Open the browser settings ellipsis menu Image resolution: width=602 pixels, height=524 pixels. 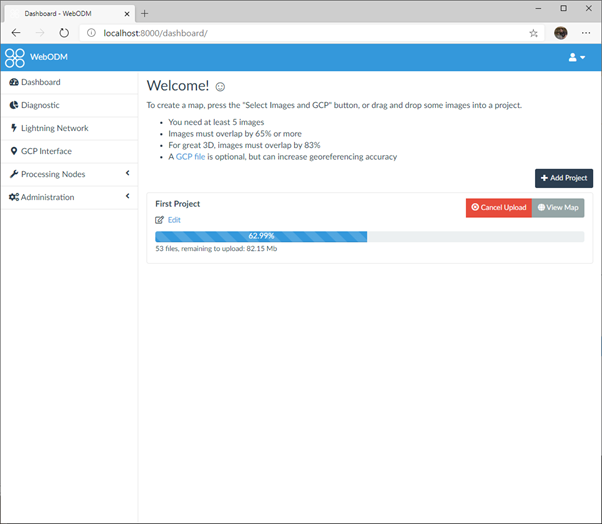pos(585,33)
